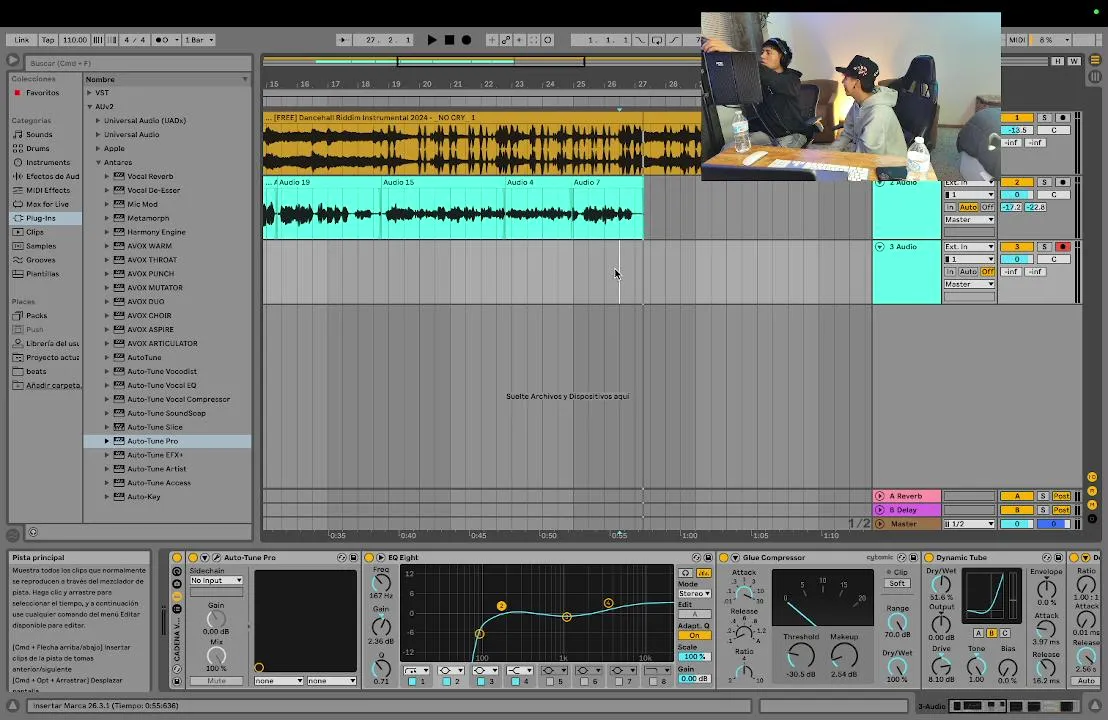The height and width of the screenshot is (720, 1108).
Task: Open EQ Eight Mode Stereo dropdown
Action: pos(694,594)
